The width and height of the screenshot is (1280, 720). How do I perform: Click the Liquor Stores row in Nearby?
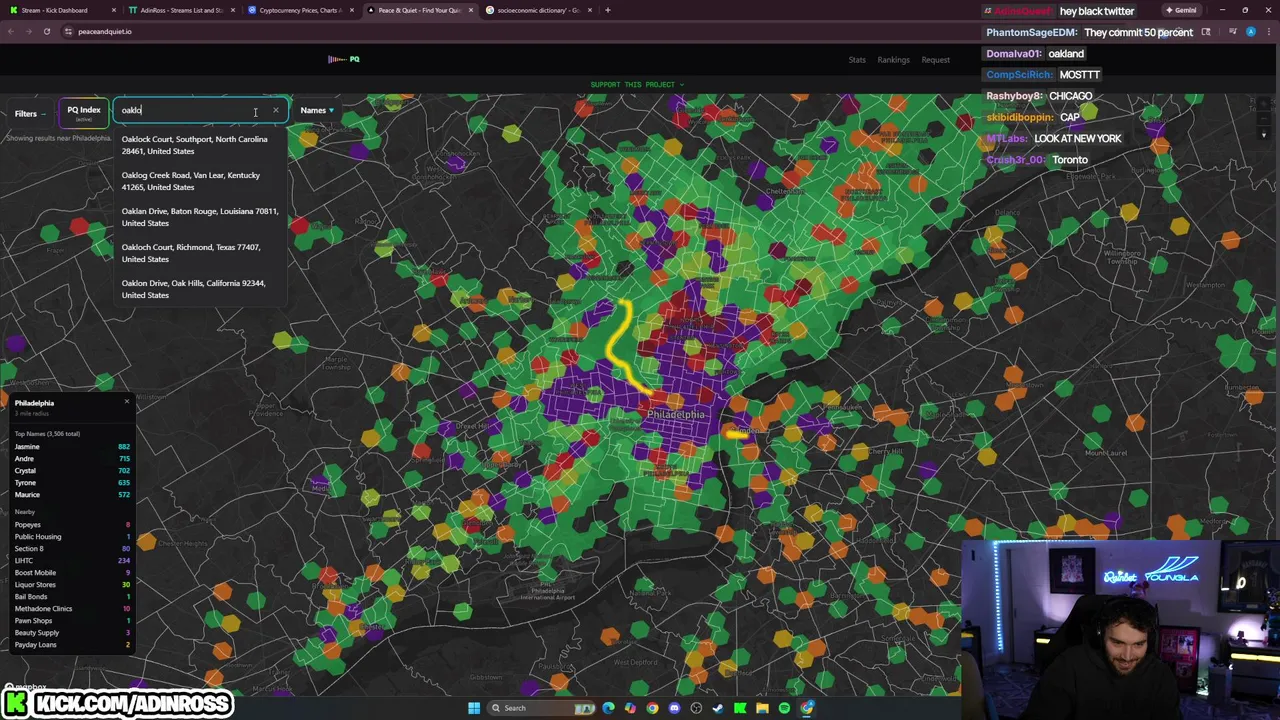pos(72,585)
